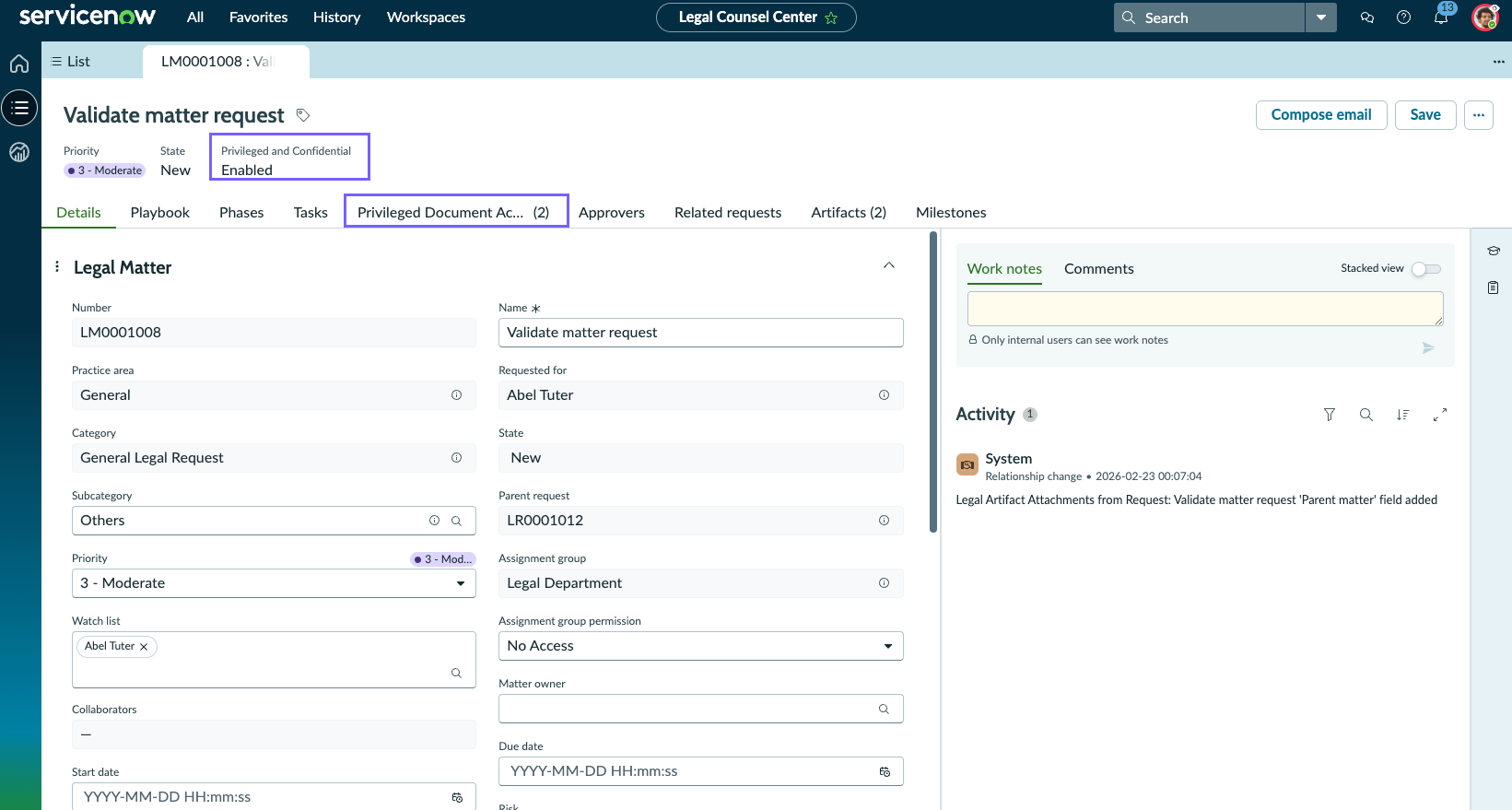The image size is (1512, 810).
Task: Show info for Category General Legal Request
Action: (456, 458)
